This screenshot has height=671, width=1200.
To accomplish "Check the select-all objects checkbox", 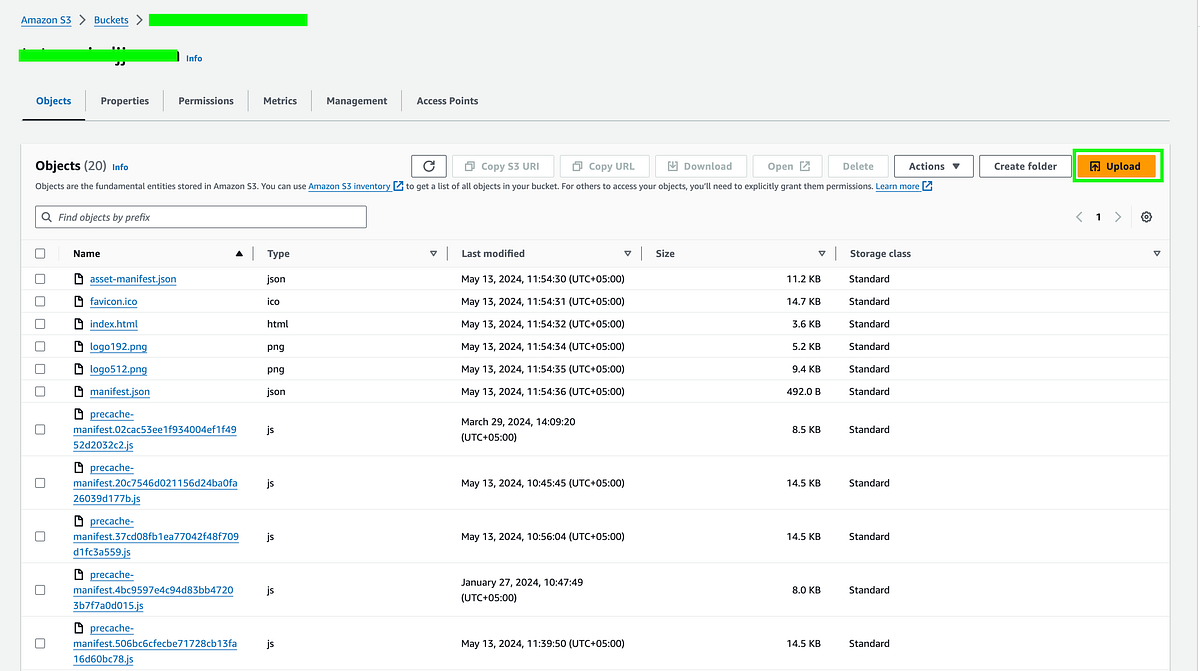I will point(40,253).
